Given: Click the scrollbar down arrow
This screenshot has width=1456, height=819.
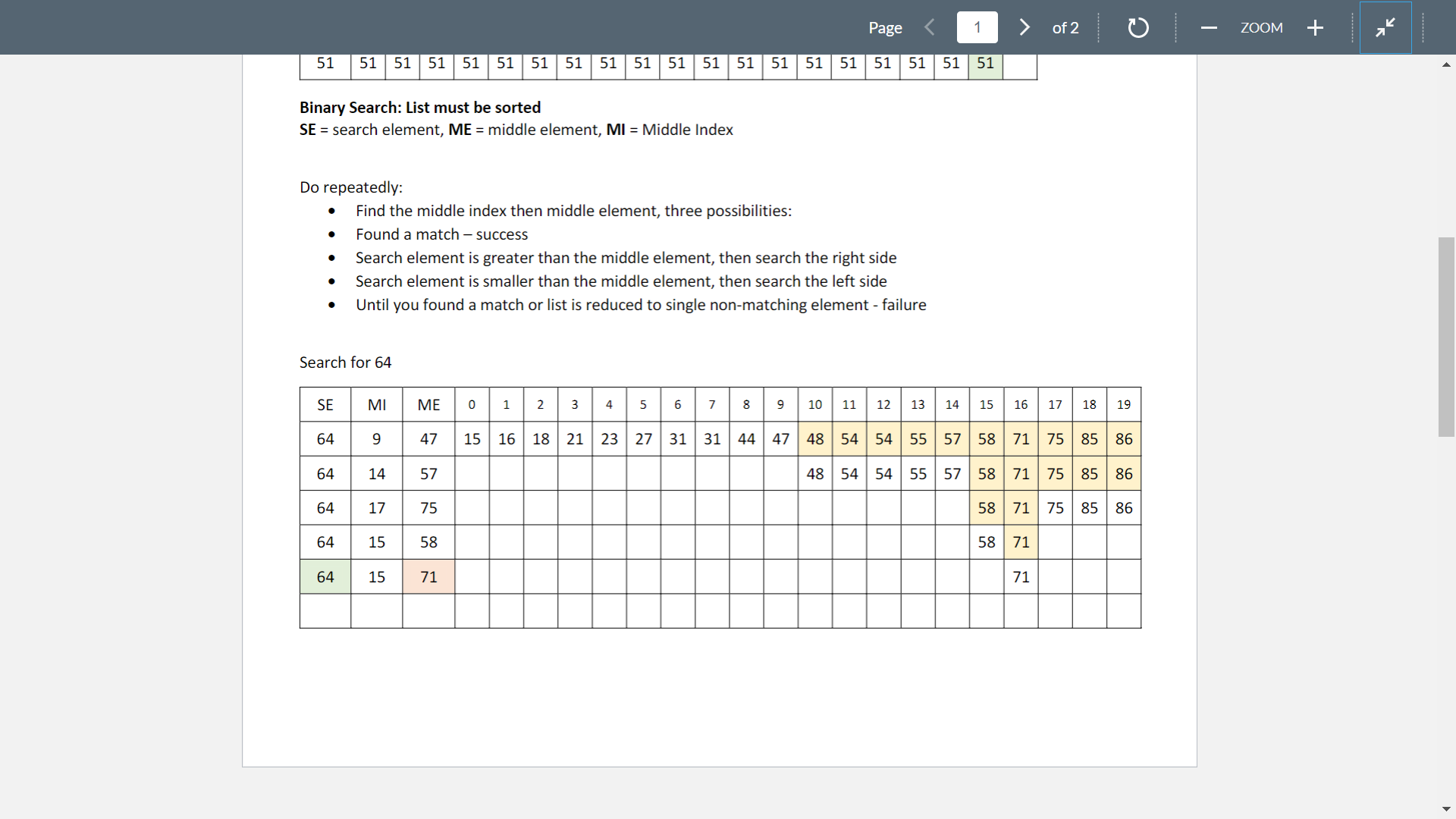Looking at the screenshot, I should pos(1446,809).
